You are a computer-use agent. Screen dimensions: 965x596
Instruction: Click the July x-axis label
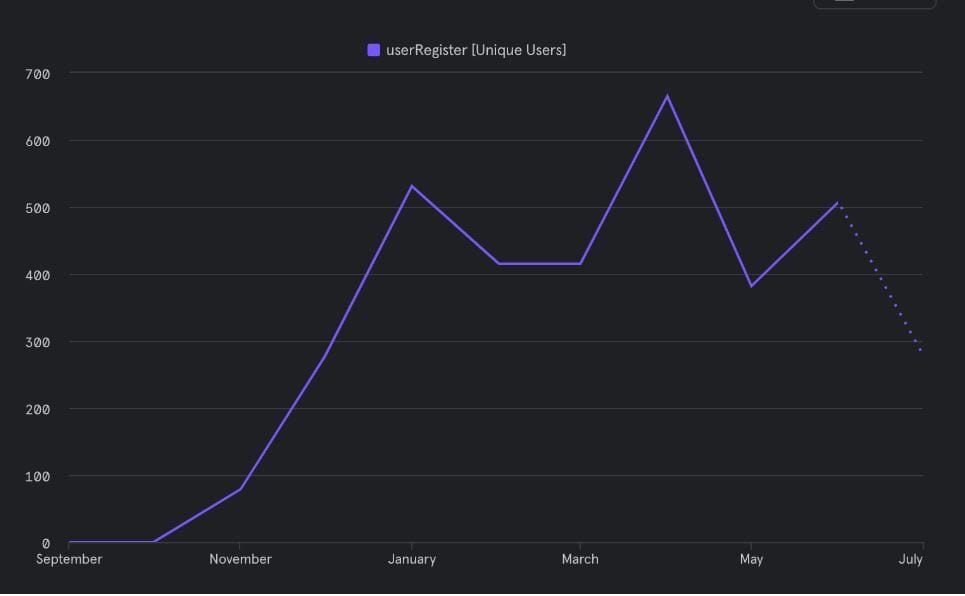click(911, 559)
